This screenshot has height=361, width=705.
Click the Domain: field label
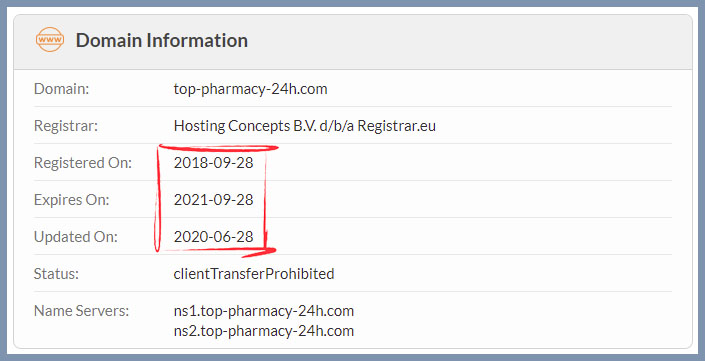tap(62, 89)
